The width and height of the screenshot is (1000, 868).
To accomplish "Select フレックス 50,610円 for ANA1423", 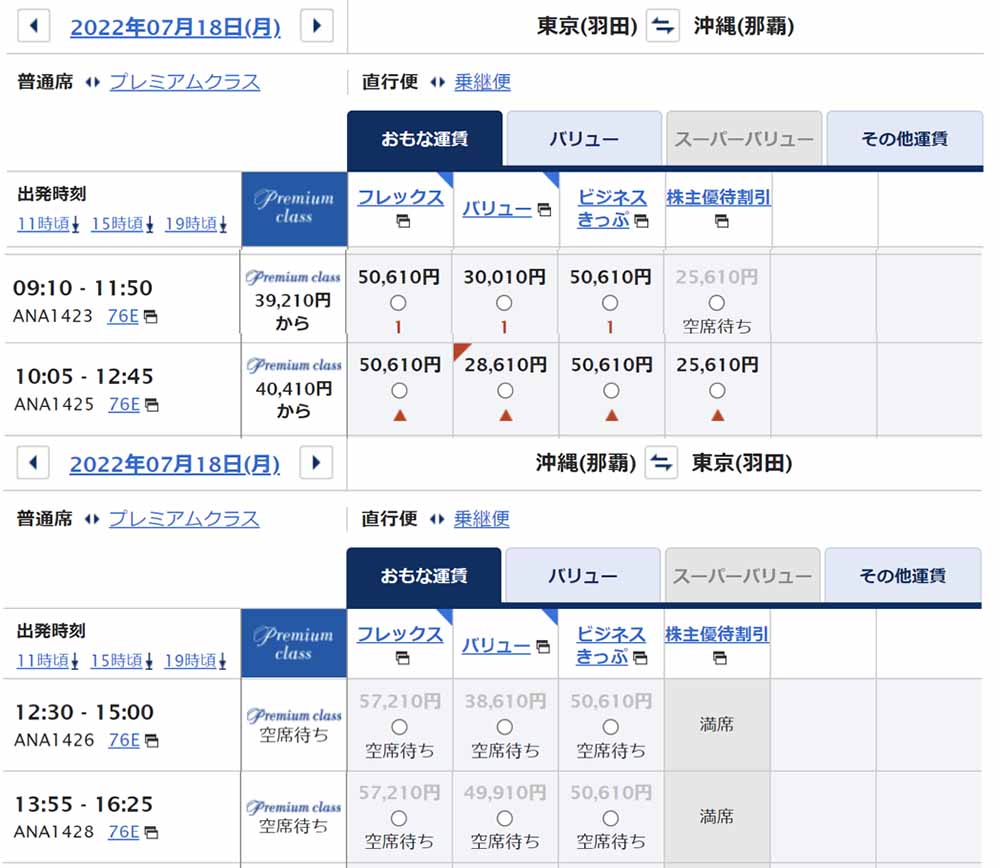I will tap(399, 303).
